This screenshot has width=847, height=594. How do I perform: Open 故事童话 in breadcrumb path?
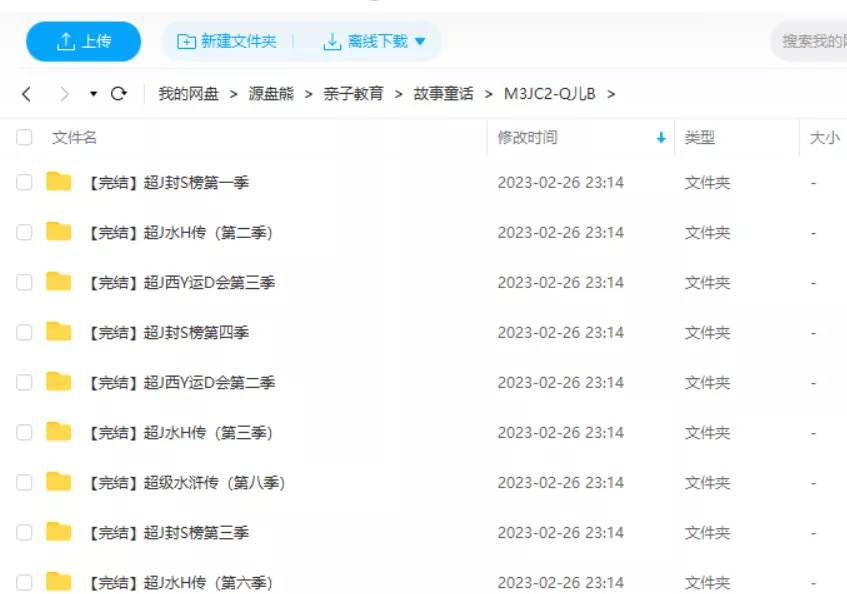[x=443, y=94]
